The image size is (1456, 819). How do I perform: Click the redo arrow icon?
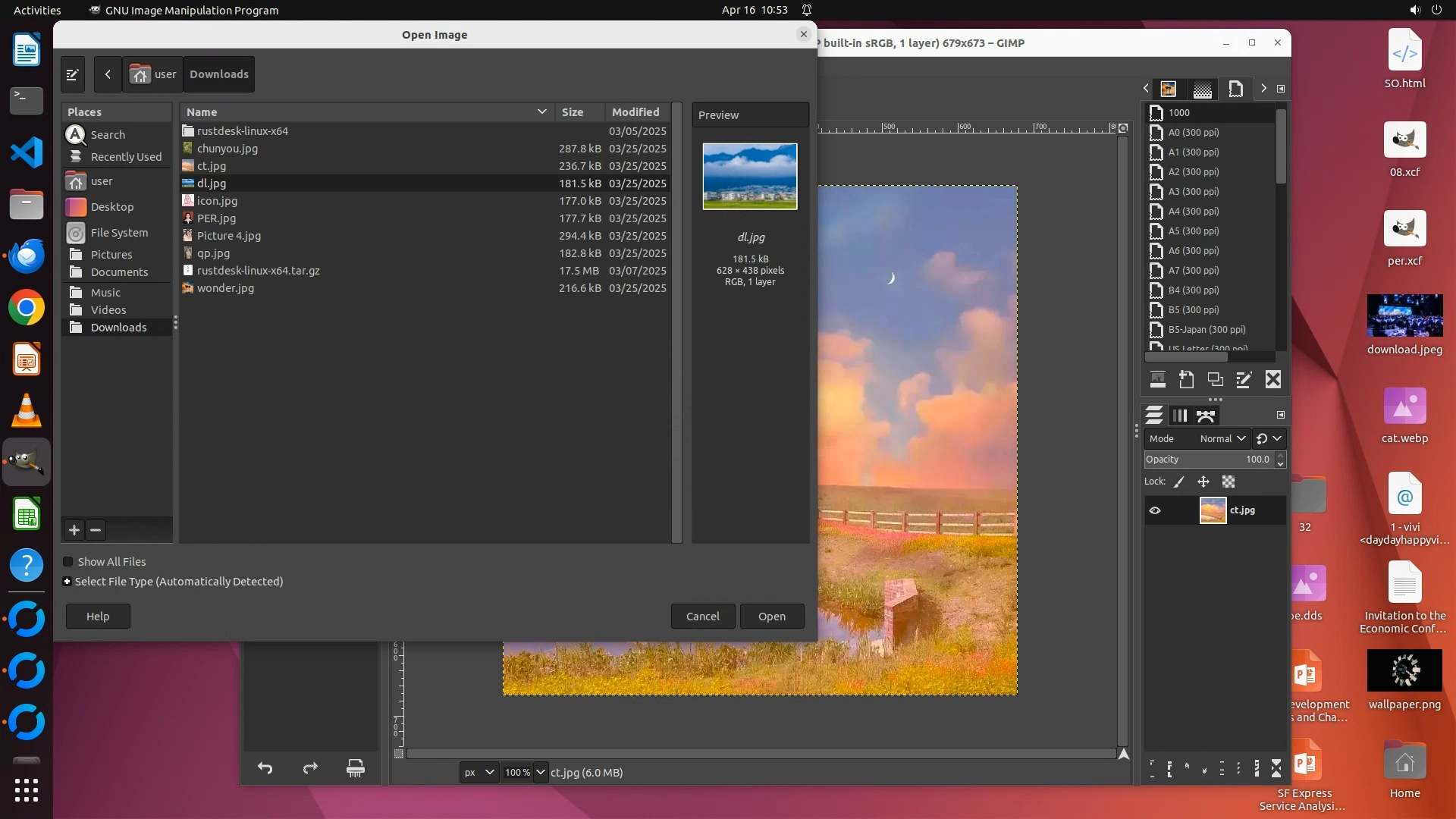(x=310, y=768)
